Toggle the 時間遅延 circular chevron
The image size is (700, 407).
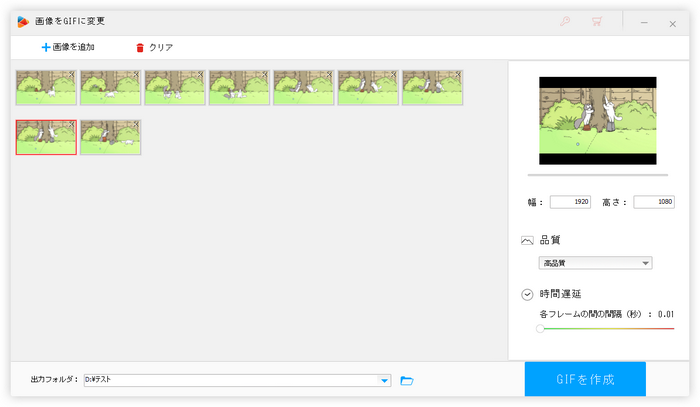(x=527, y=294)
